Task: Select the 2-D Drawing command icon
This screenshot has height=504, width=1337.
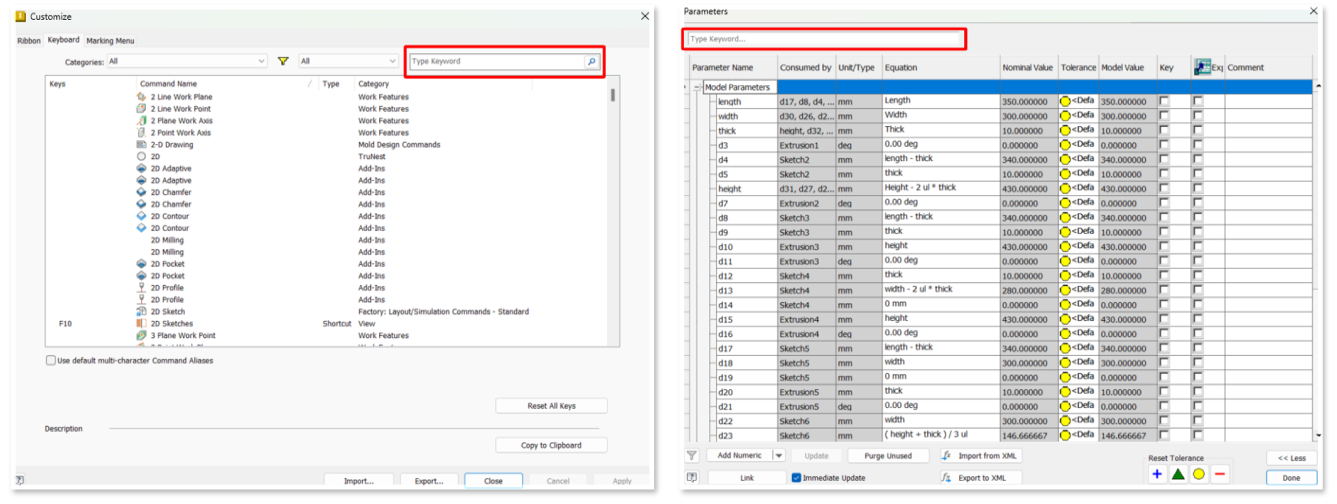Action: pyautogui.click(x=141, y=145)
